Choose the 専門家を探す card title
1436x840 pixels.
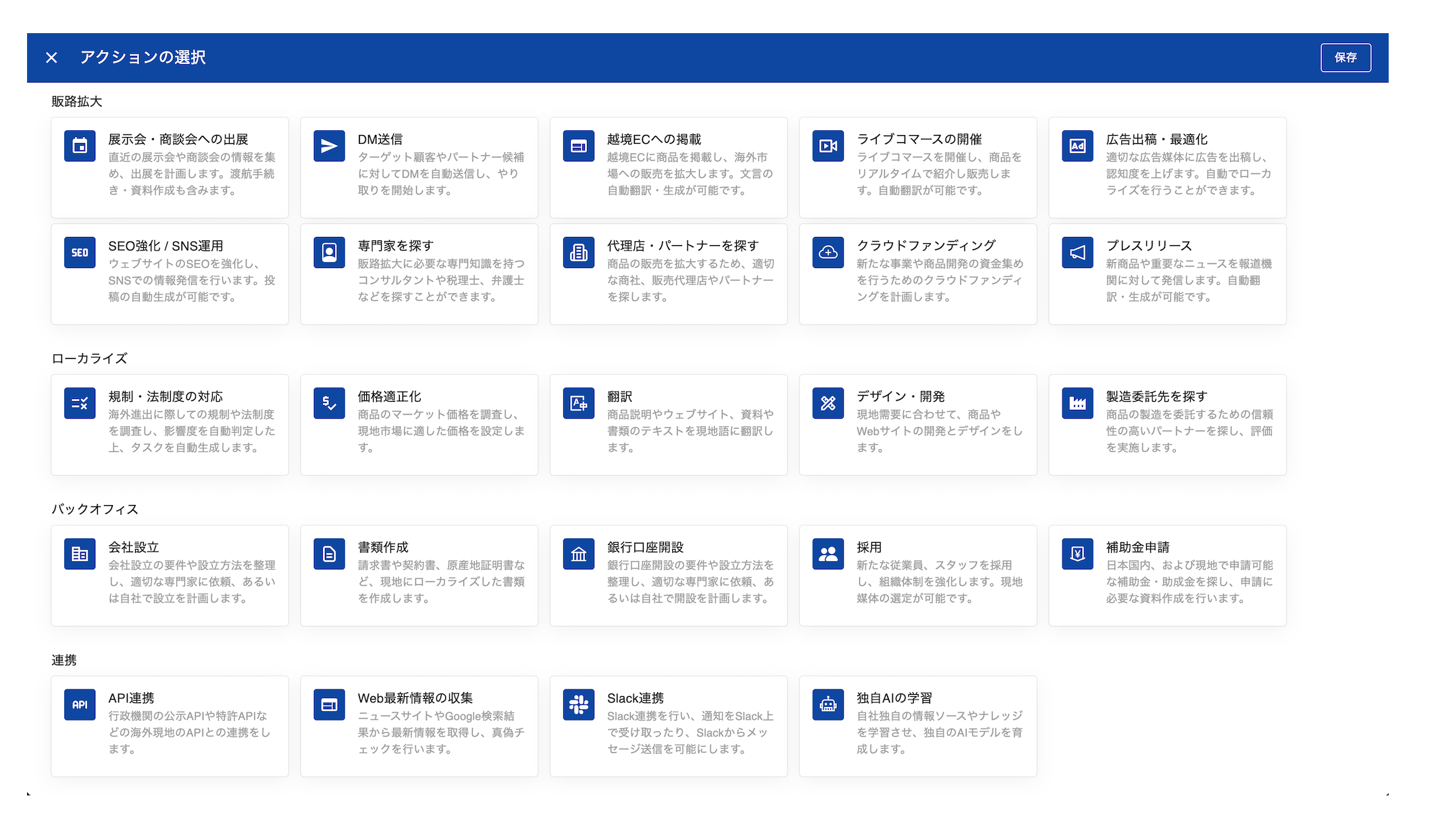pyautogui.click(x=395, y=246)
